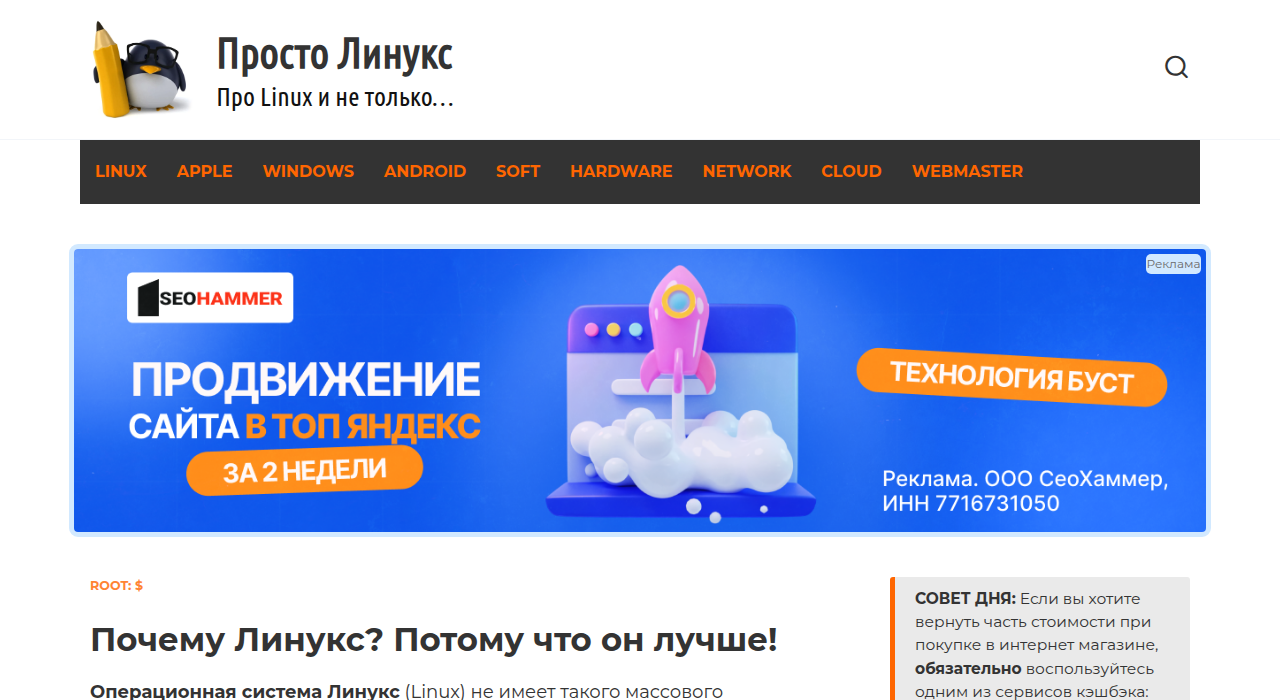This screenshot has height=700, width=1280.
Task: Click the penguin with pencil logo
Action: click(141, 69)
